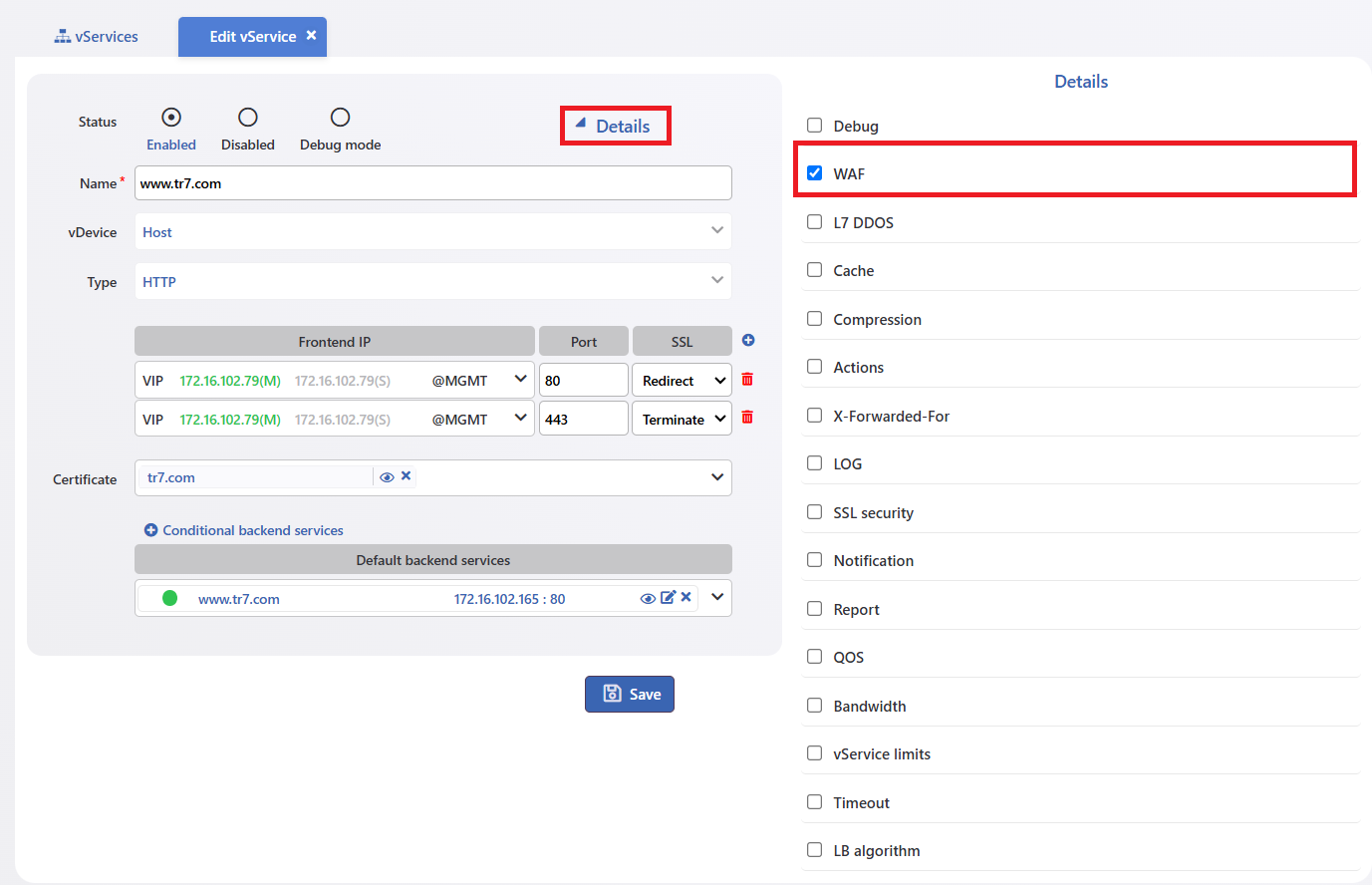
Task: Enable the Timeout checkbox
Action: tap(814, 802)
